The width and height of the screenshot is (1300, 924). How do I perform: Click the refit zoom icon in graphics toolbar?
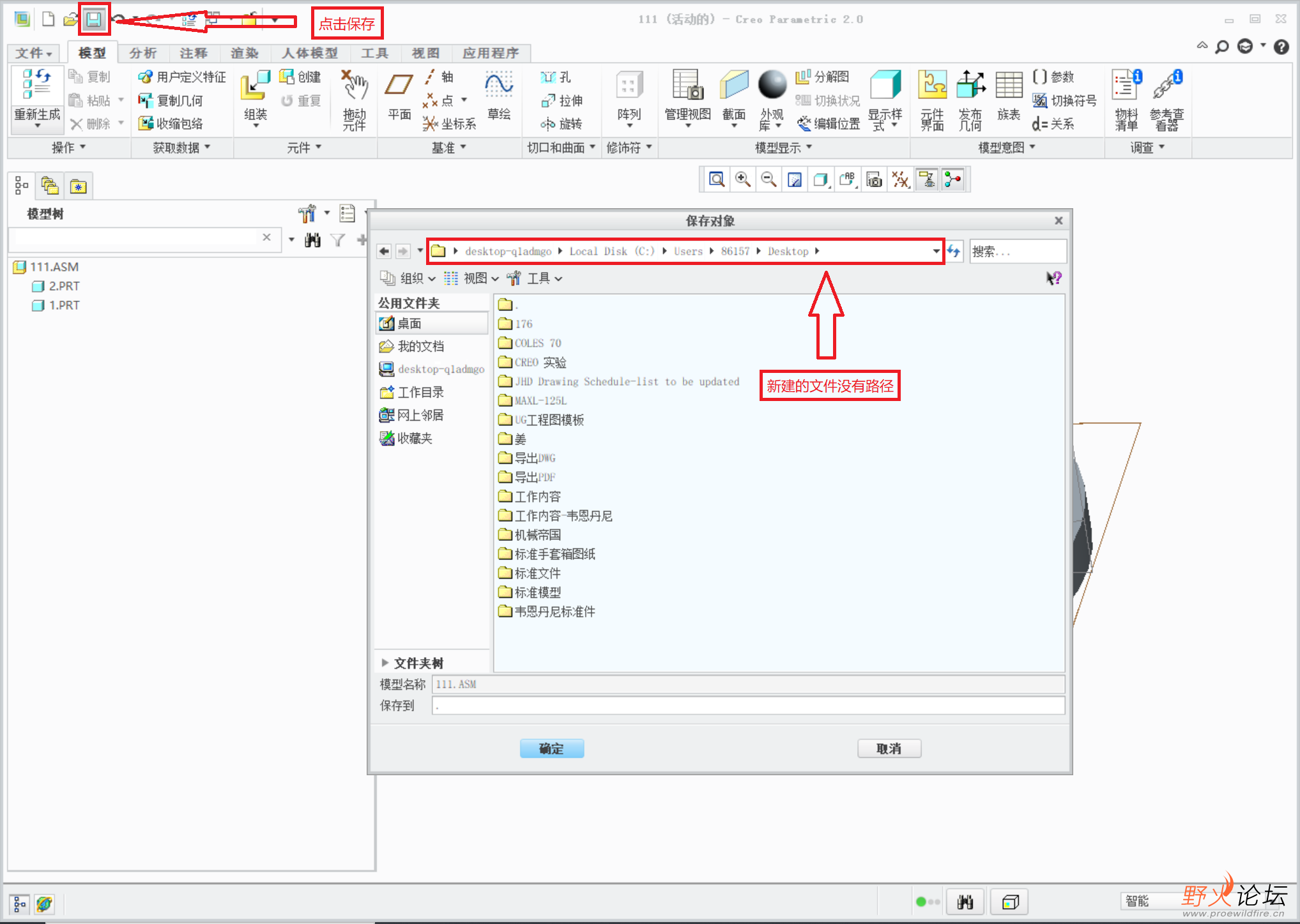(x=717, y=179)
